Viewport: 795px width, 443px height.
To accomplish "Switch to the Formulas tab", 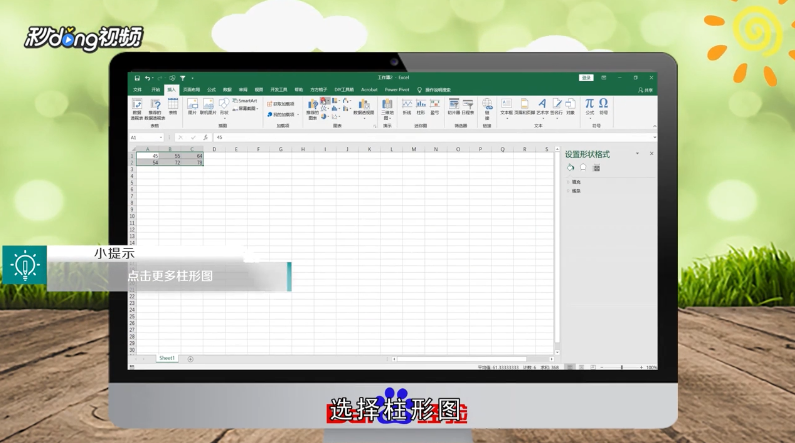I will coord(211,90).
